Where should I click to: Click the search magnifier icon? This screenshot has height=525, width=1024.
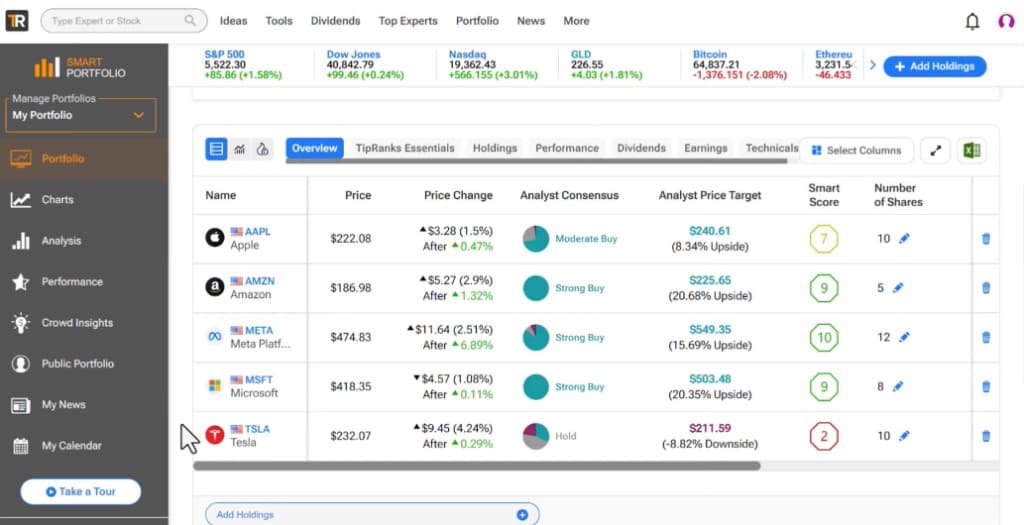pos(190,21)
